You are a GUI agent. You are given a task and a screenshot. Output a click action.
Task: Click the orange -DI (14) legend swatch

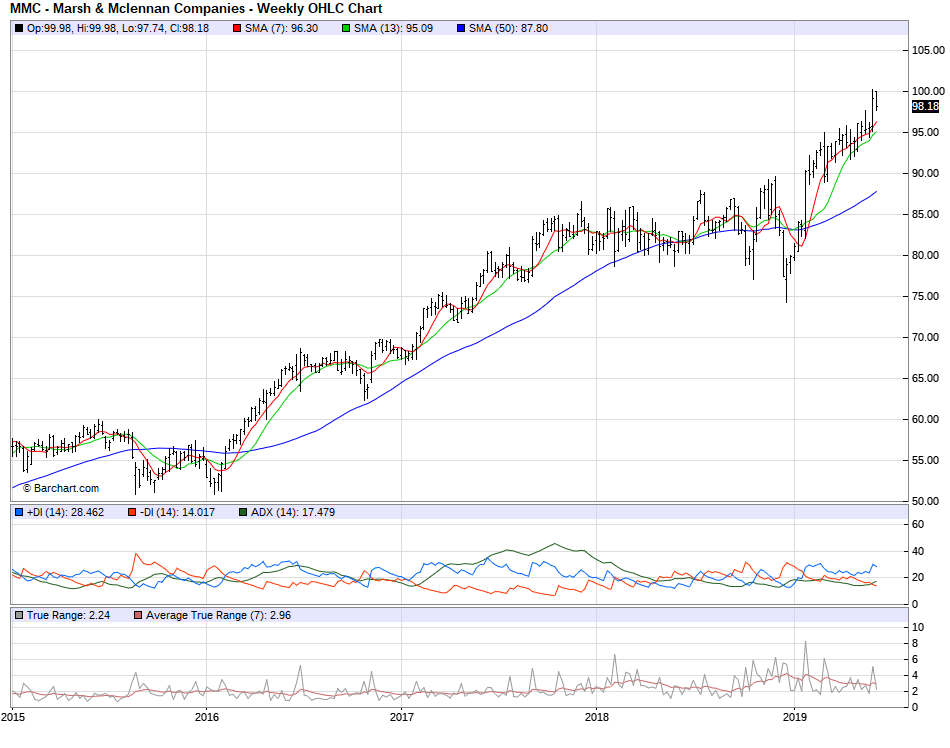[x=132, y=512]
